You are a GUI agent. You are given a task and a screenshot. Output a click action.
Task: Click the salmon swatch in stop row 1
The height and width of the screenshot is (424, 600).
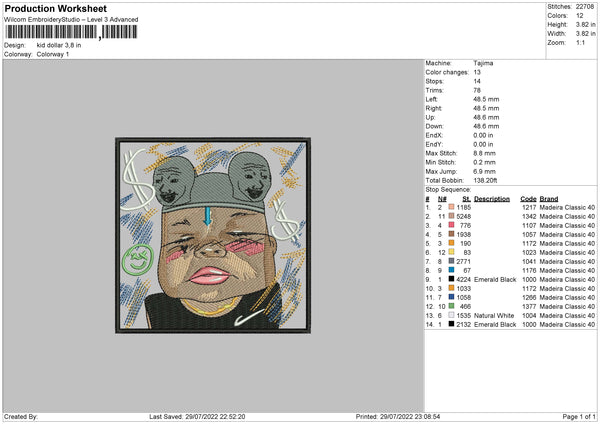452,207
